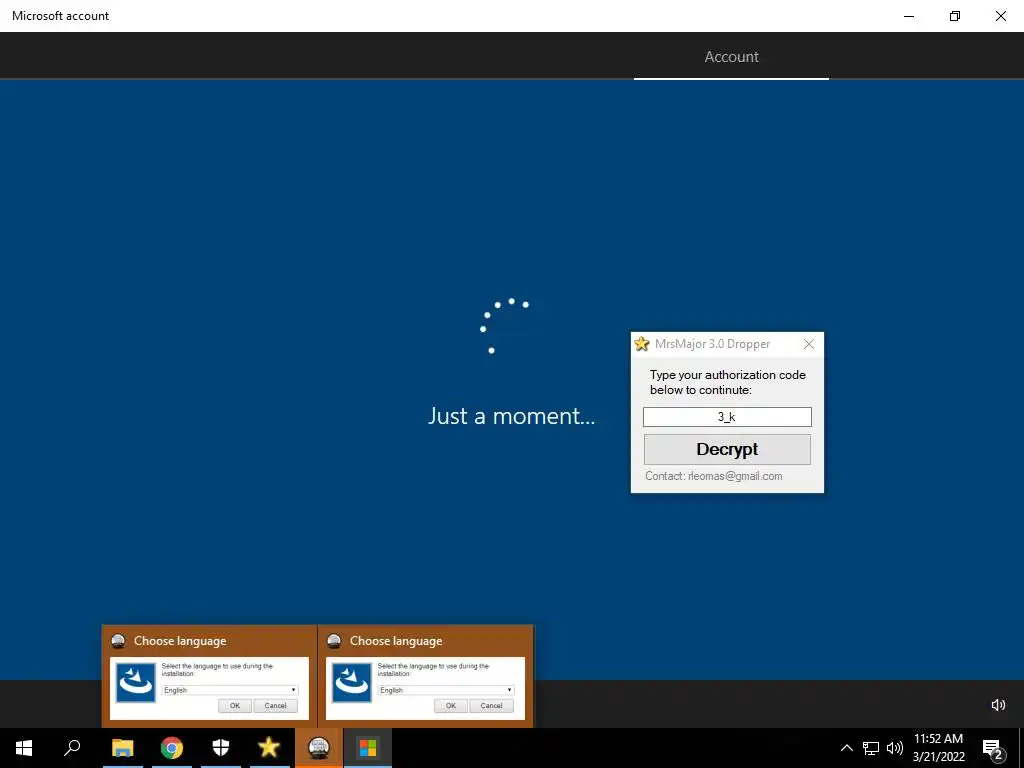Select the Account tab
The height and width of the screenshot is (768, 1024).
731,57
